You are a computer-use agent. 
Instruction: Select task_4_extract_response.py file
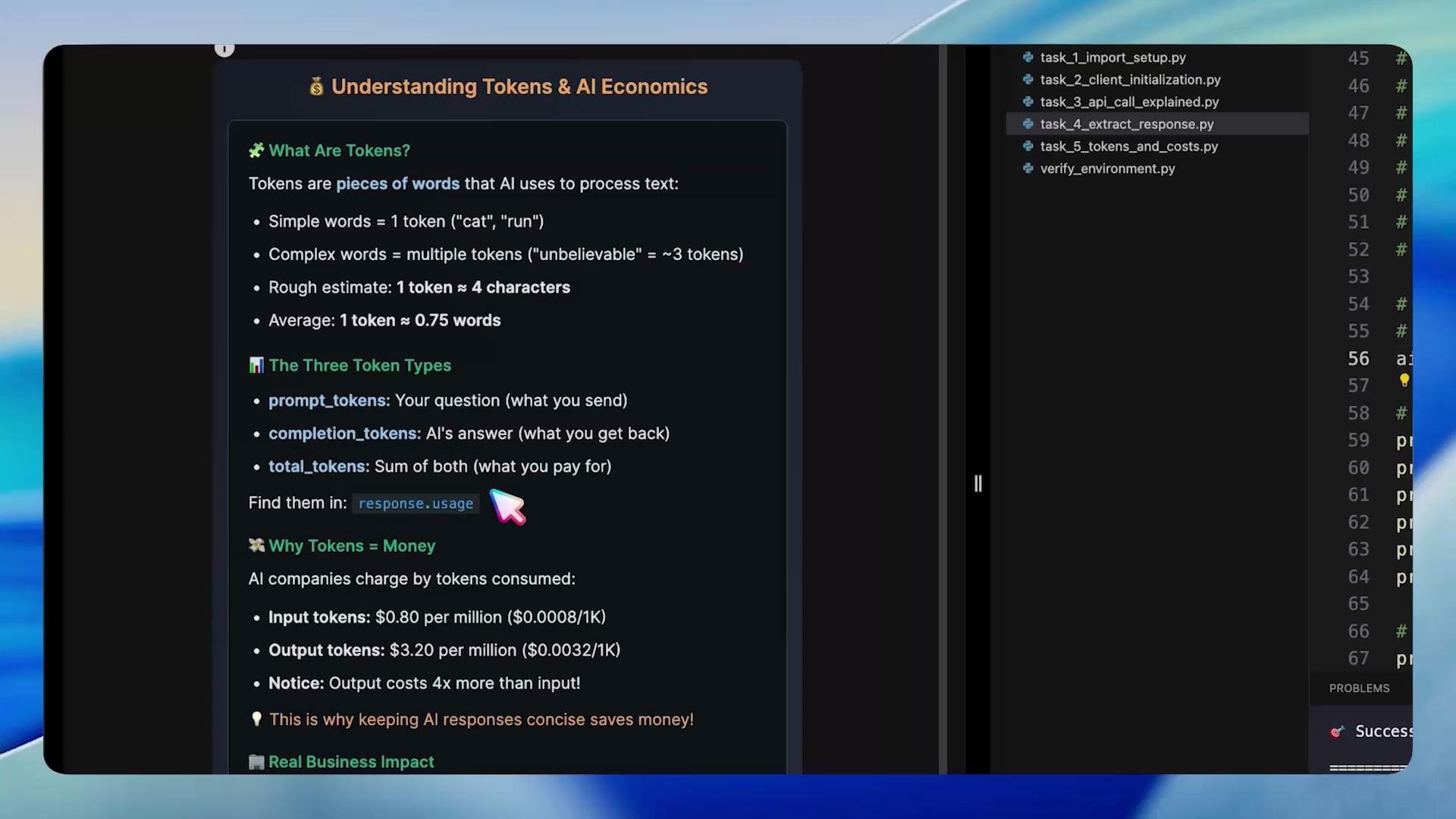(1156, 124)
